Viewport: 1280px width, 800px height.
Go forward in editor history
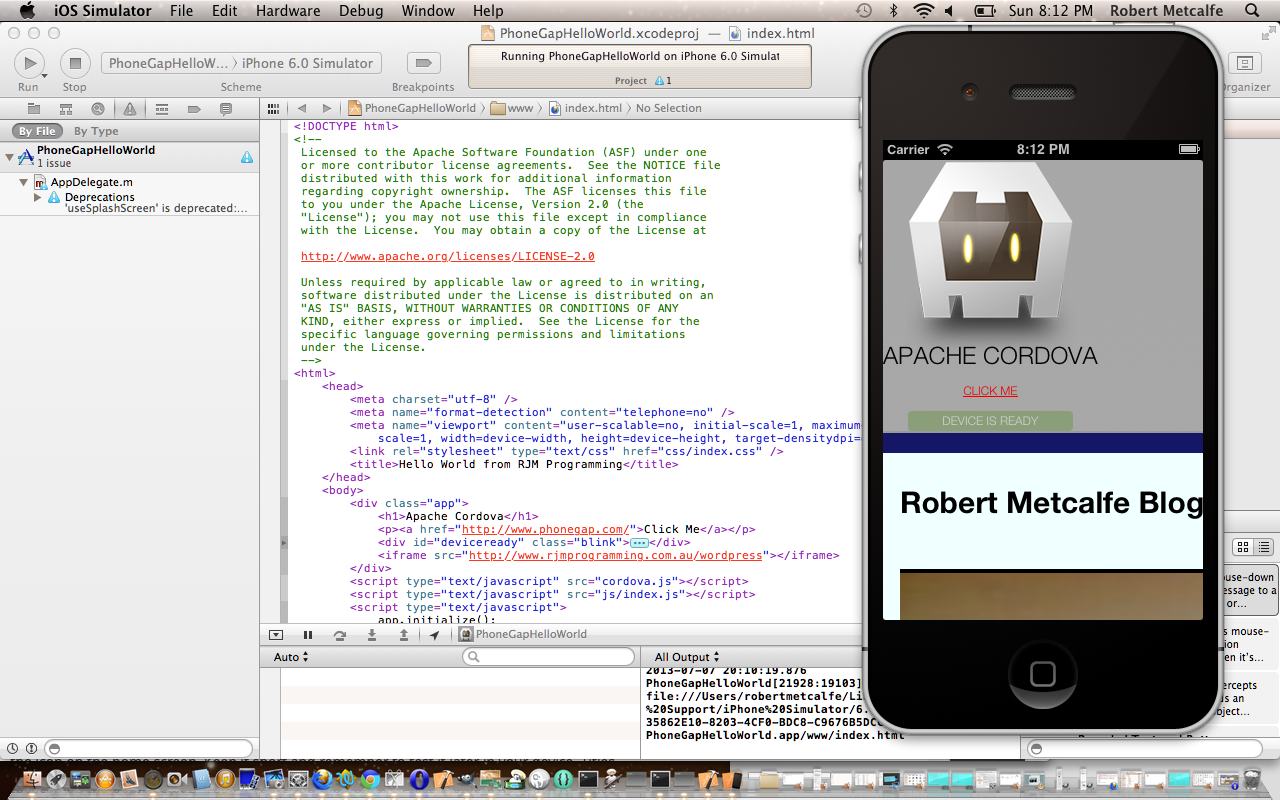point(326,108)
